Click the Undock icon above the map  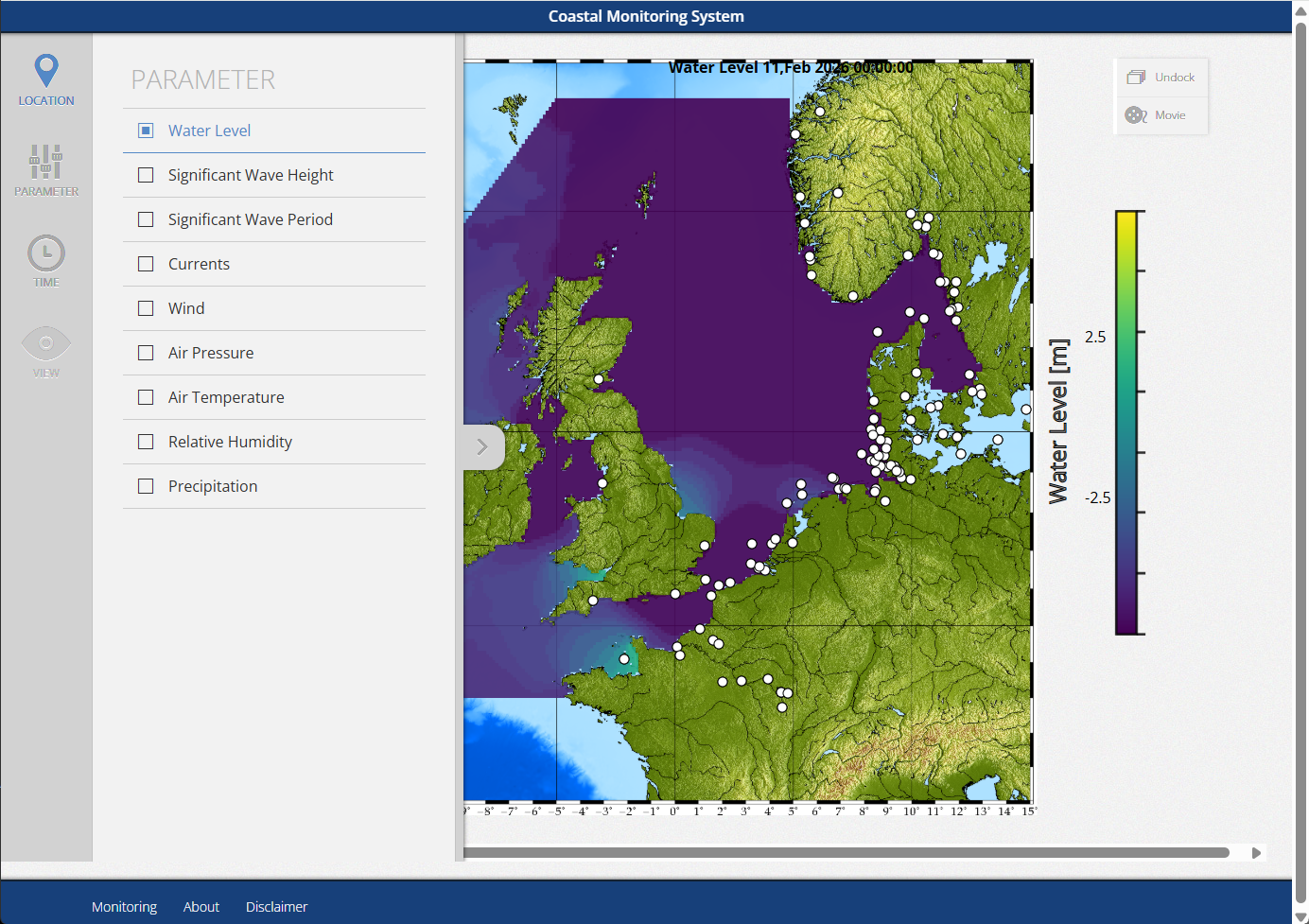[x=1161, y=77]
